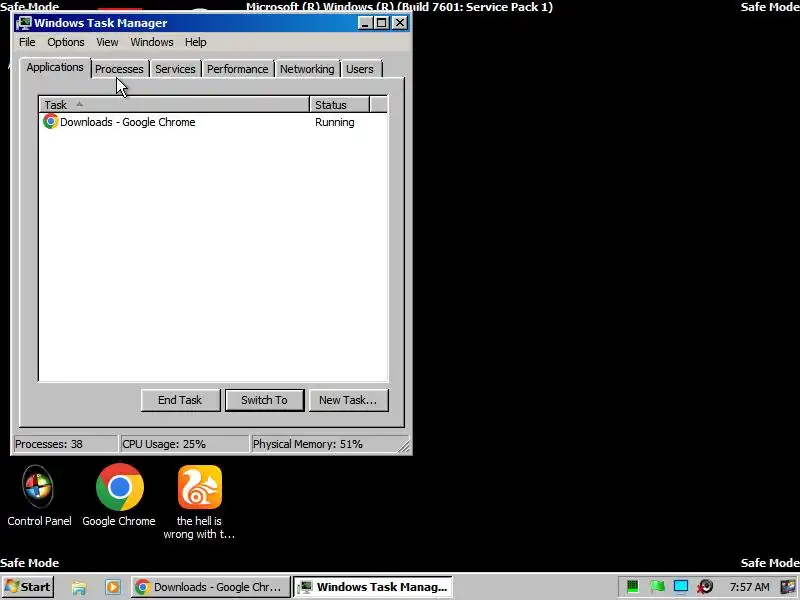Click the Running status cell

334,122
